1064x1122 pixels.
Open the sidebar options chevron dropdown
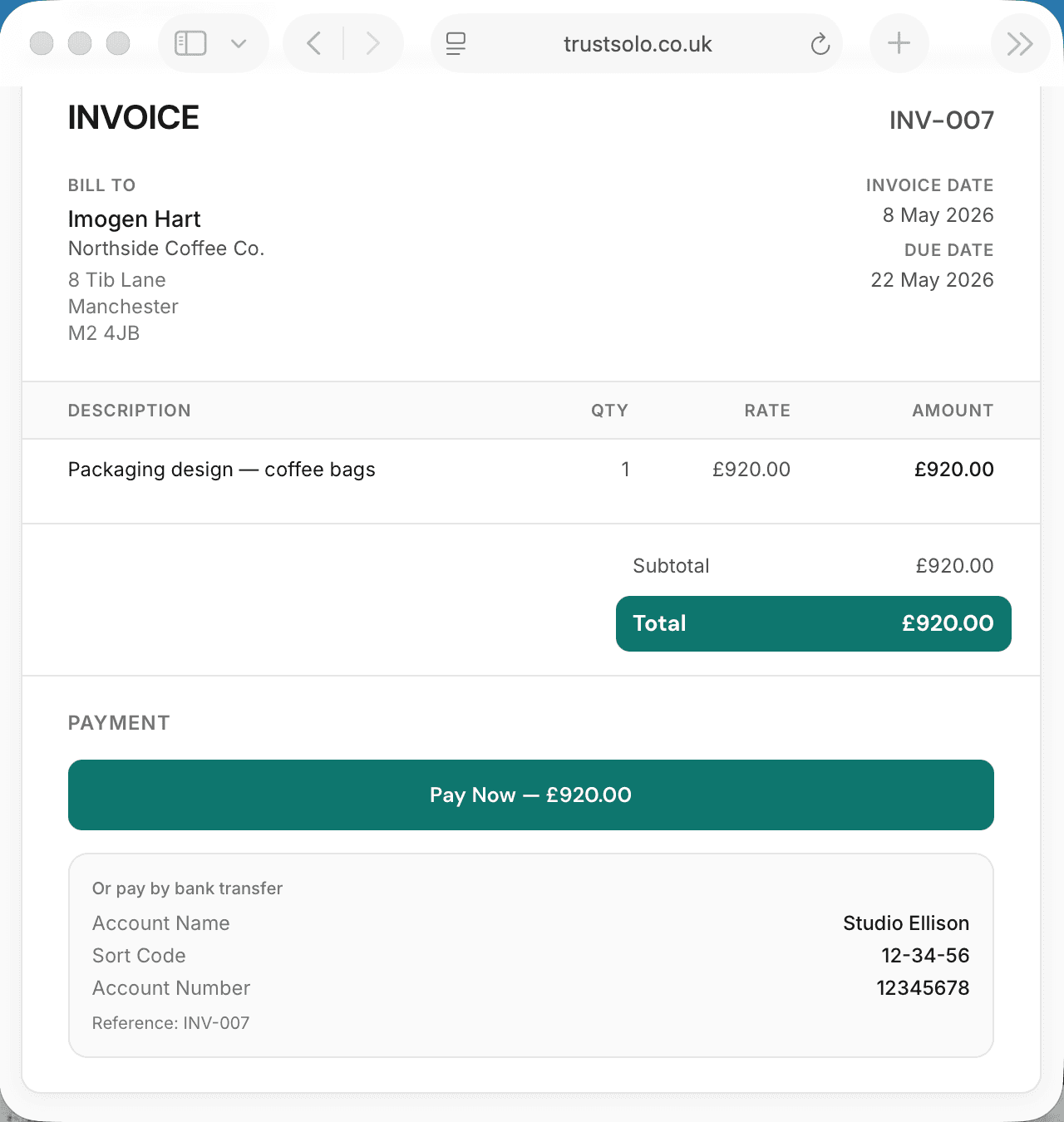tap(239, 43)
